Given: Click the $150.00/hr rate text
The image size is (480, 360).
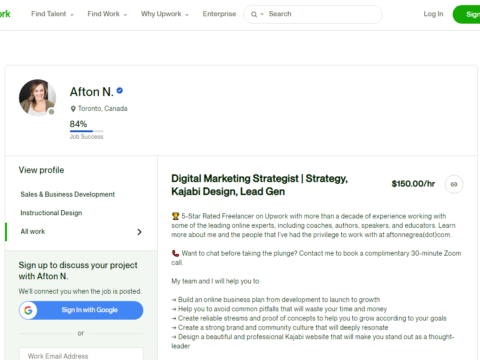Looking at the screenshot, I should (x=413, y=184).
